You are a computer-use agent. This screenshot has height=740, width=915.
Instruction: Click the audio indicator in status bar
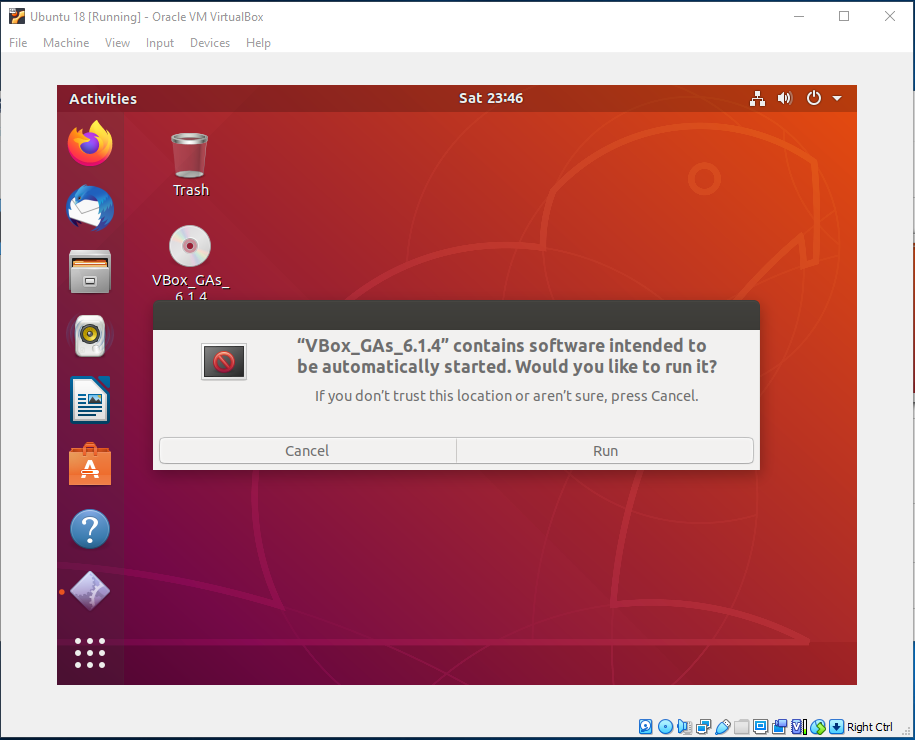point(684,727)
